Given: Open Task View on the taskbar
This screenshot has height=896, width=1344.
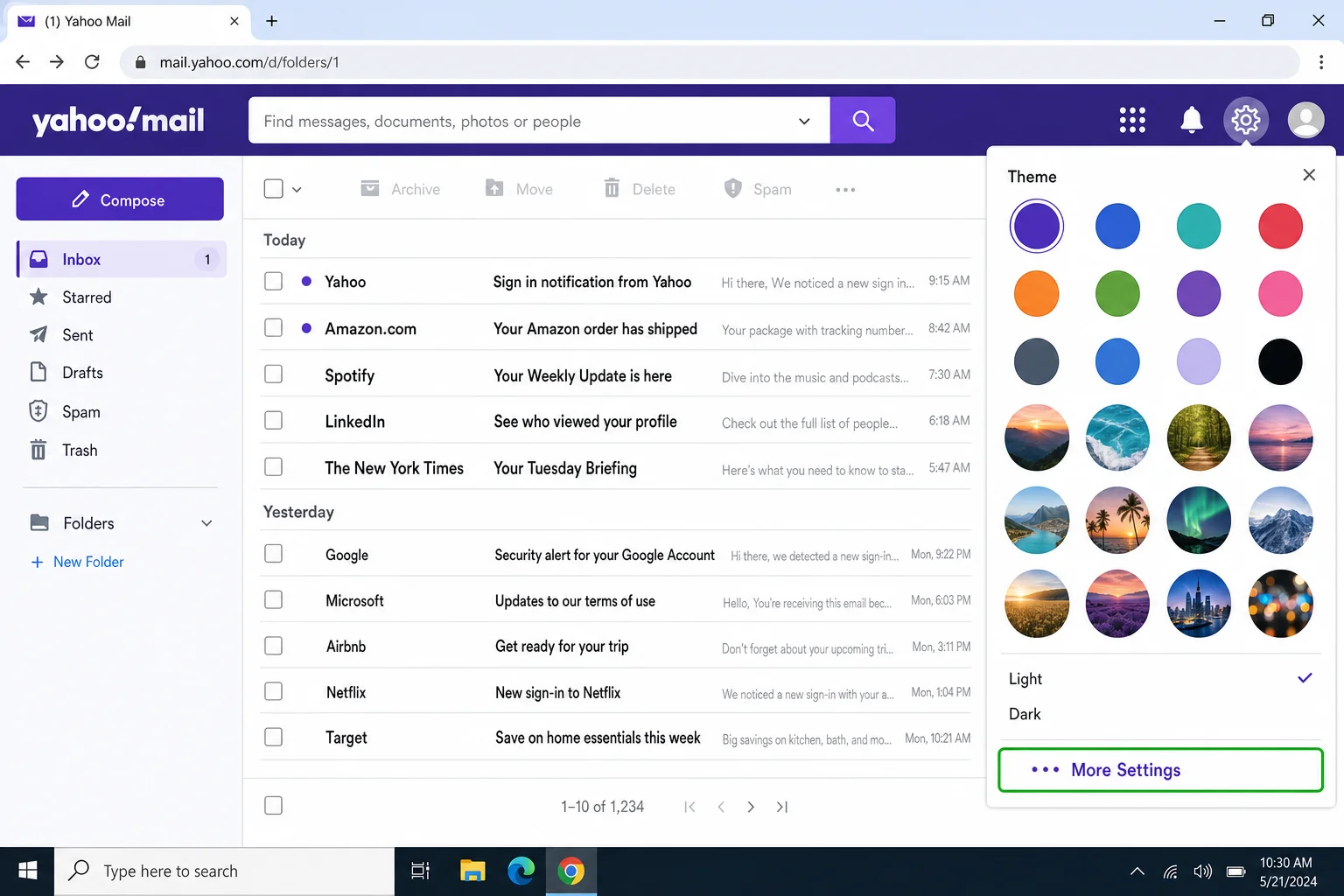Looking at the screenshot, I should (420, 871).
